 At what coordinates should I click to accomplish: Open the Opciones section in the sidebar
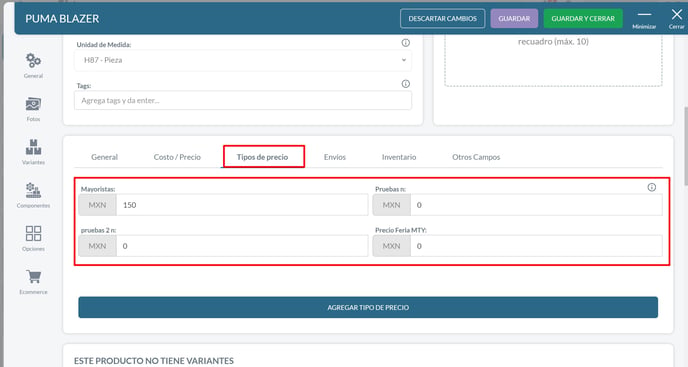[x=33, y=238]
